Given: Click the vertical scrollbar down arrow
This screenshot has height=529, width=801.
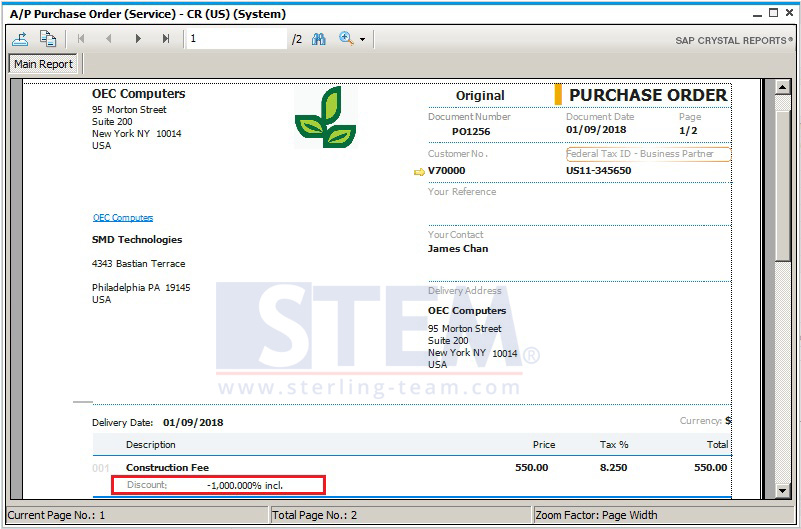Looking at the screenshot, I should [783, 491].
